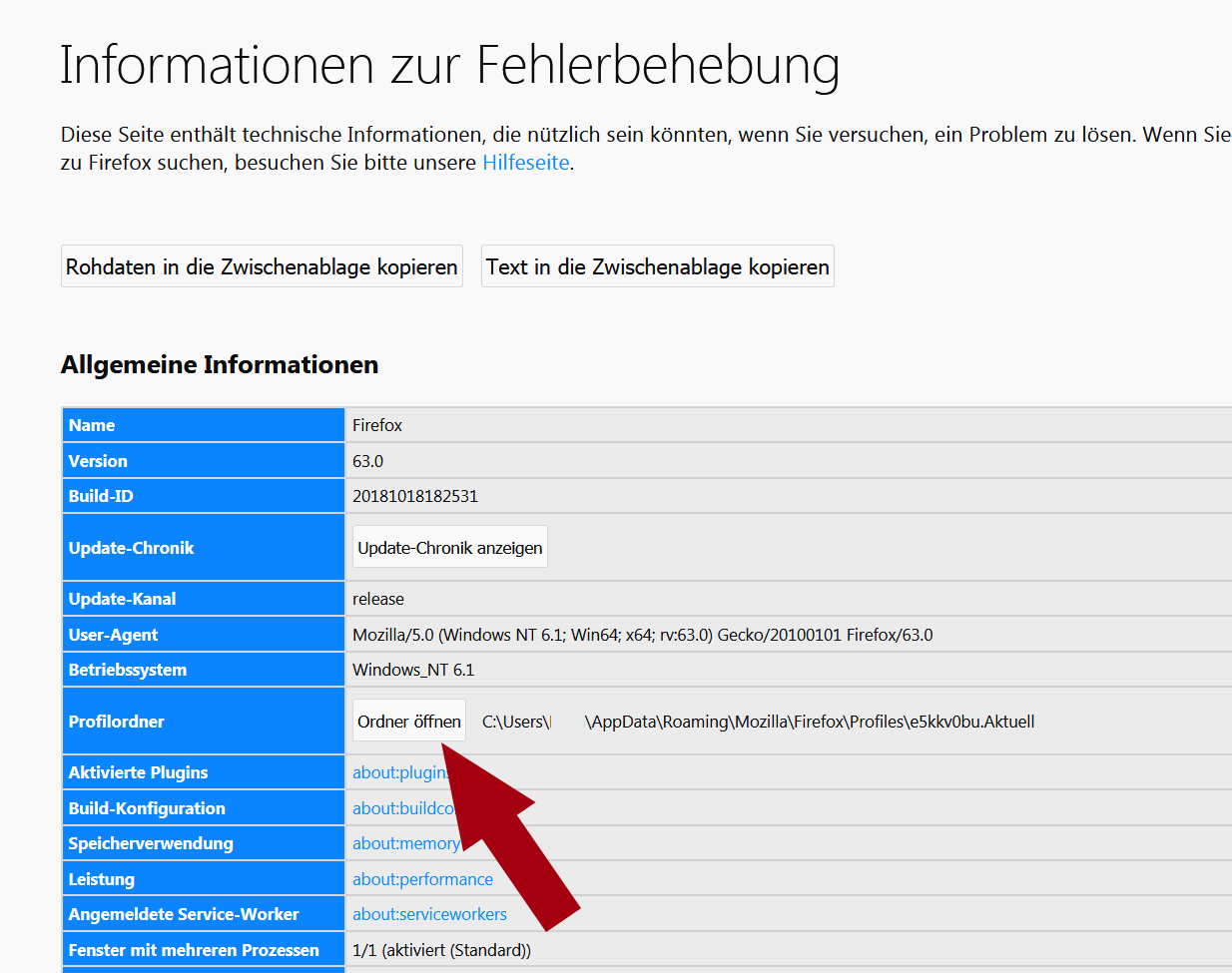Image resolution: width=1232 pixels, height=973 pixels.
Task: Click the Allgemeine Informationen heading
Action: (x=220, y=365)
